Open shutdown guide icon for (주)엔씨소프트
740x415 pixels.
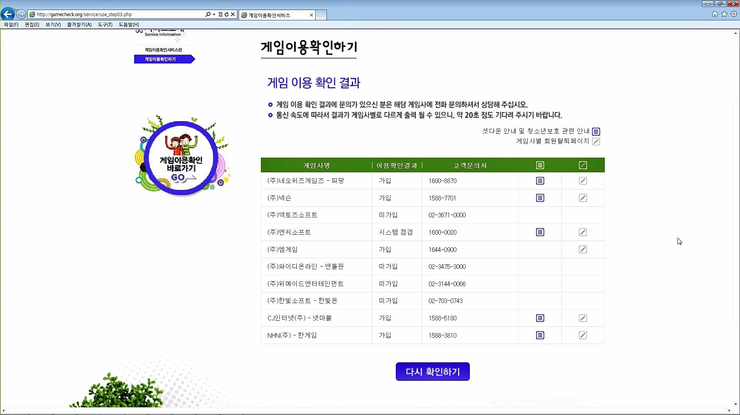click(540, 232)
